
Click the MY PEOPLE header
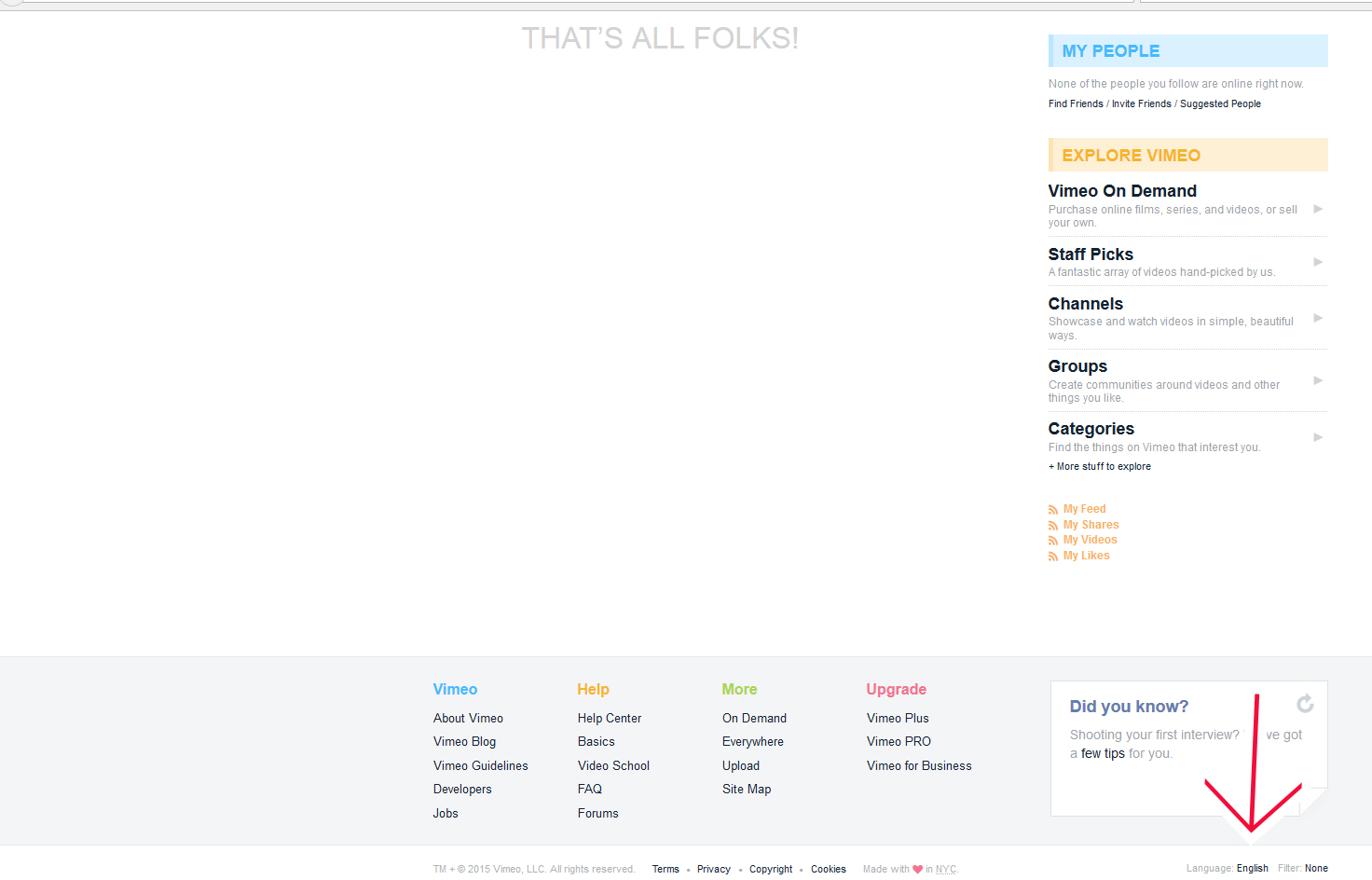[x=1188, y=50]
